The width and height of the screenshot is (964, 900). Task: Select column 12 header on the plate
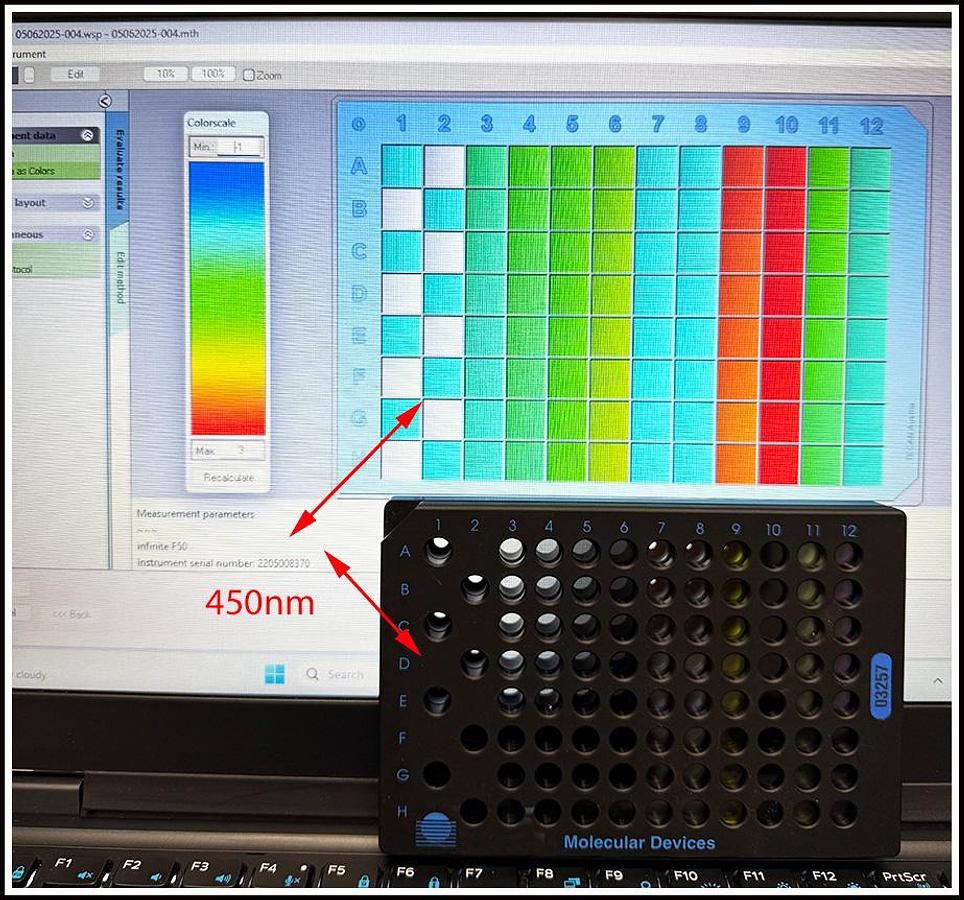871,125
